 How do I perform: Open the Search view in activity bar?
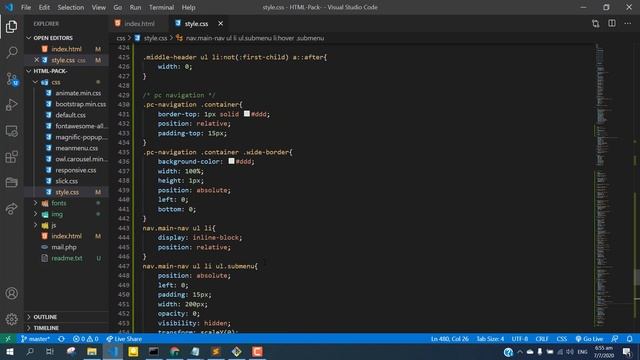[x=11, y=52]
